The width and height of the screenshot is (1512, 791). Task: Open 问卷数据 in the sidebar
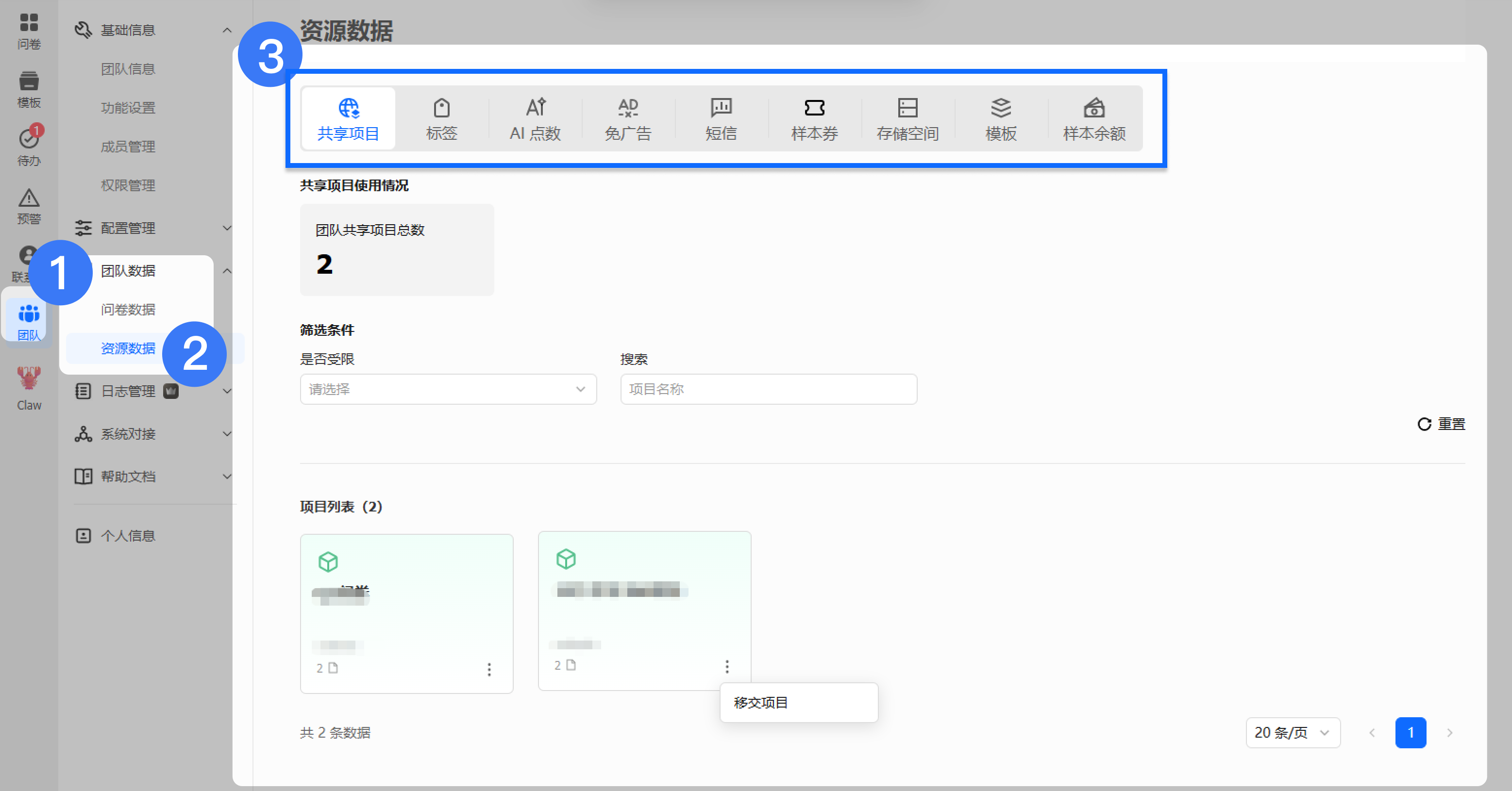(128, 309)
